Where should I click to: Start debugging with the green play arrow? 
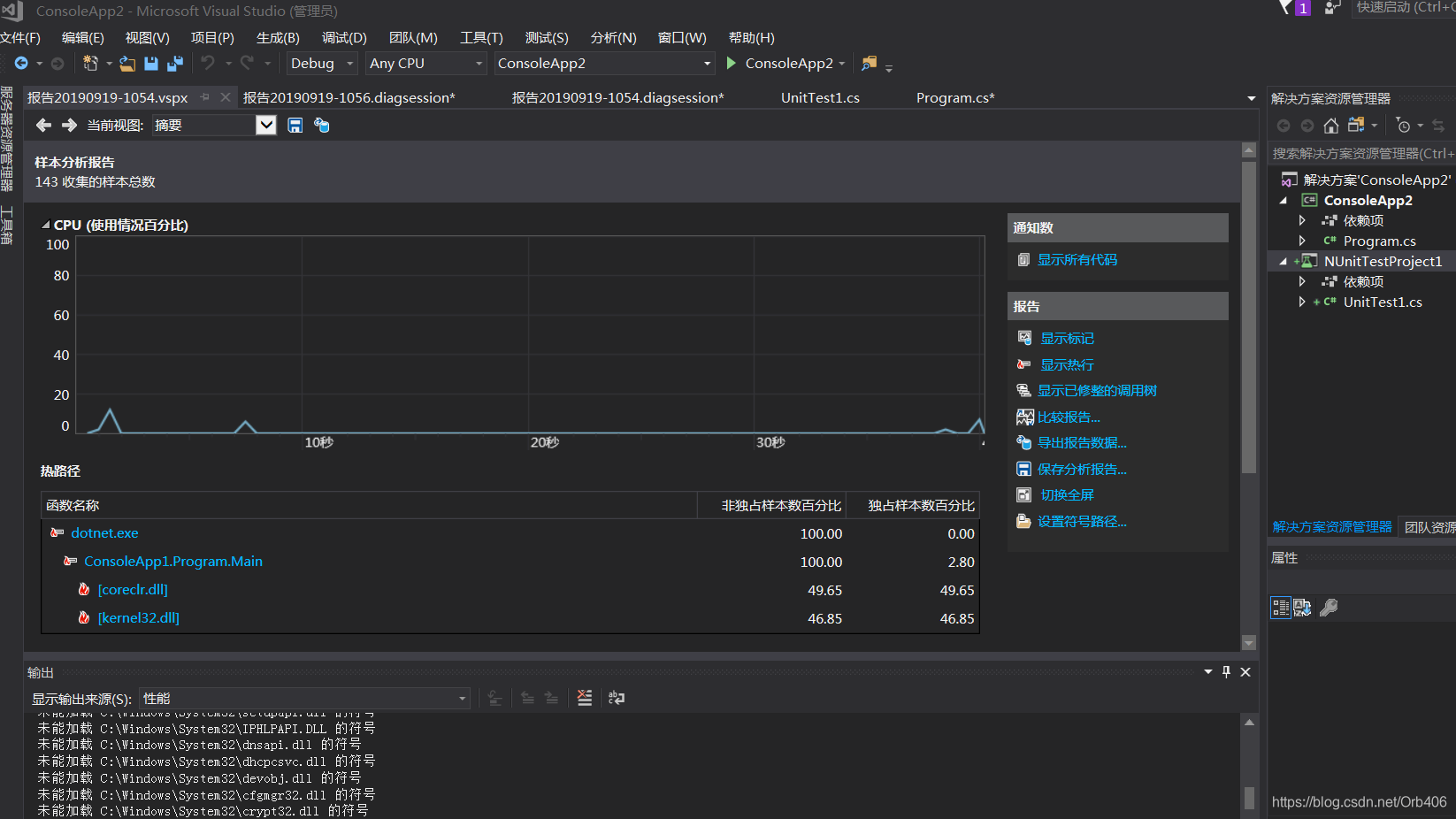(x=732, y=64)
